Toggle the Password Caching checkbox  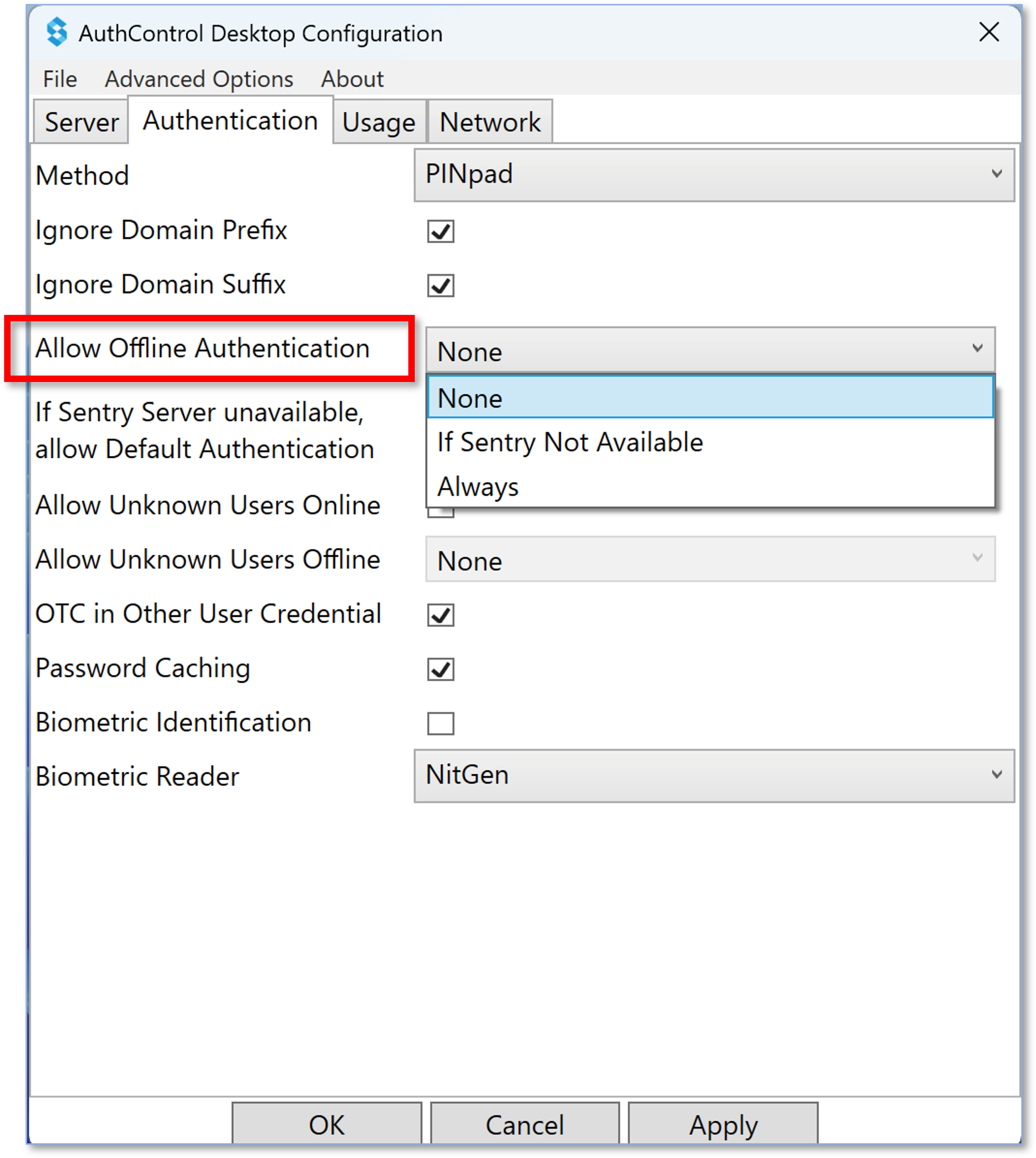tap(441, 669)
